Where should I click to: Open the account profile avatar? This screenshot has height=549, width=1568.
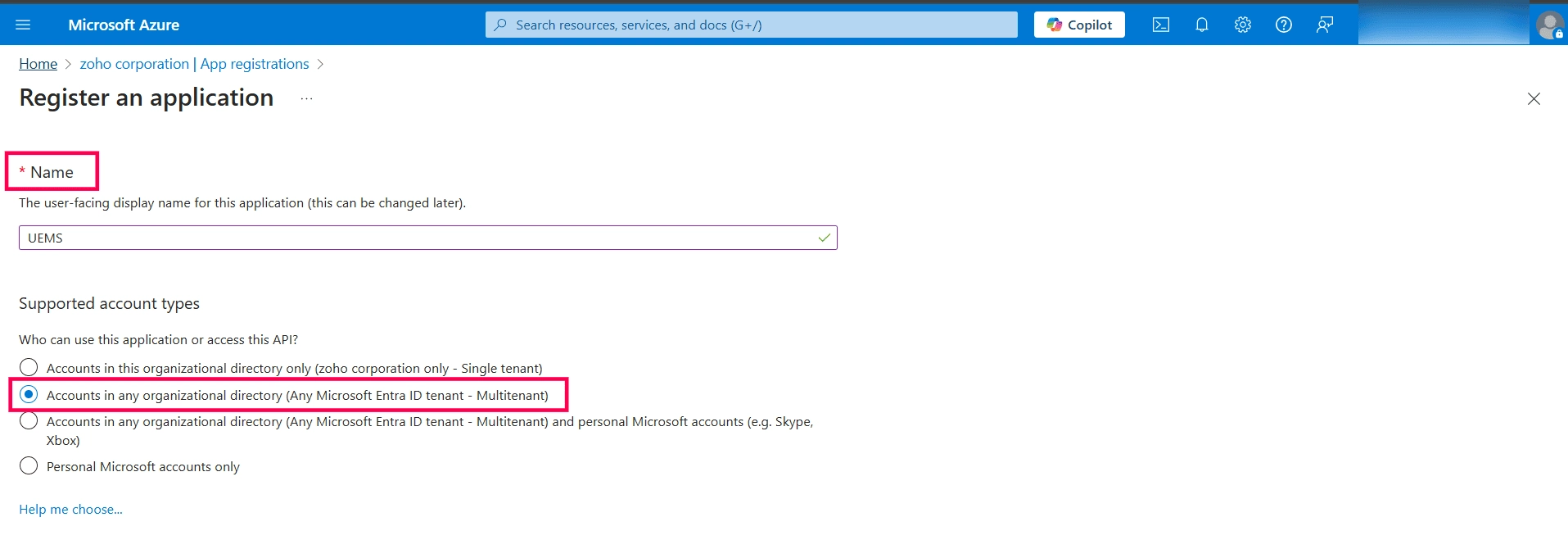click(x=1549, y=25)
